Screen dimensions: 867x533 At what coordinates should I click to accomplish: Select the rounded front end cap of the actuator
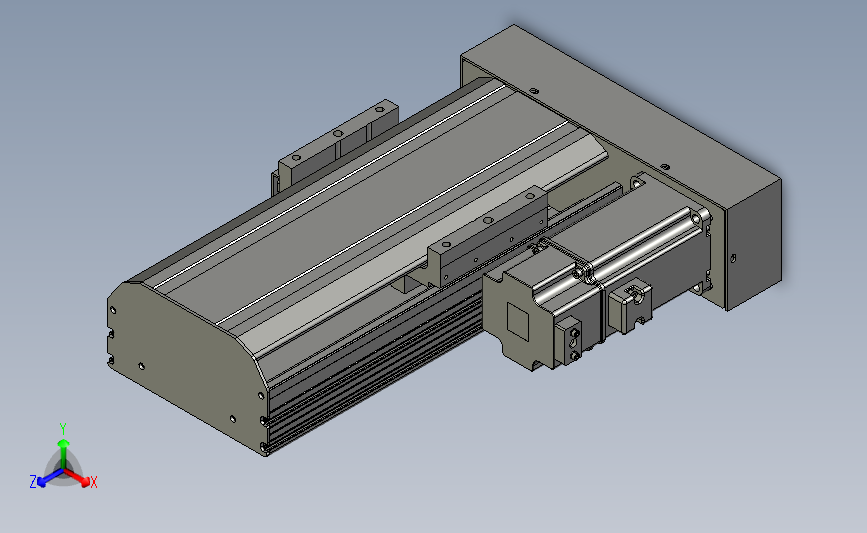188,367
